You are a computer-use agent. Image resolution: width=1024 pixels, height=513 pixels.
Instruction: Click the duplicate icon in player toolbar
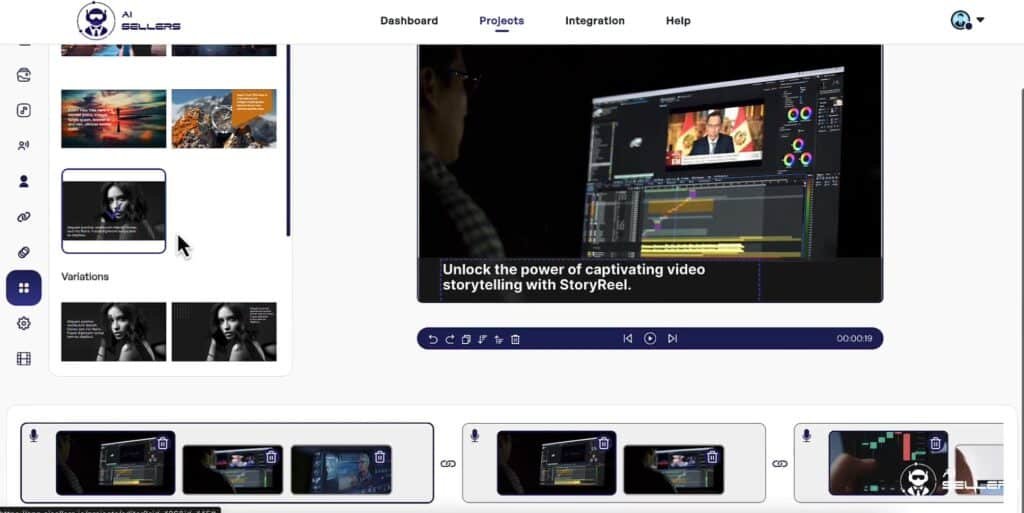pos(466,339)
